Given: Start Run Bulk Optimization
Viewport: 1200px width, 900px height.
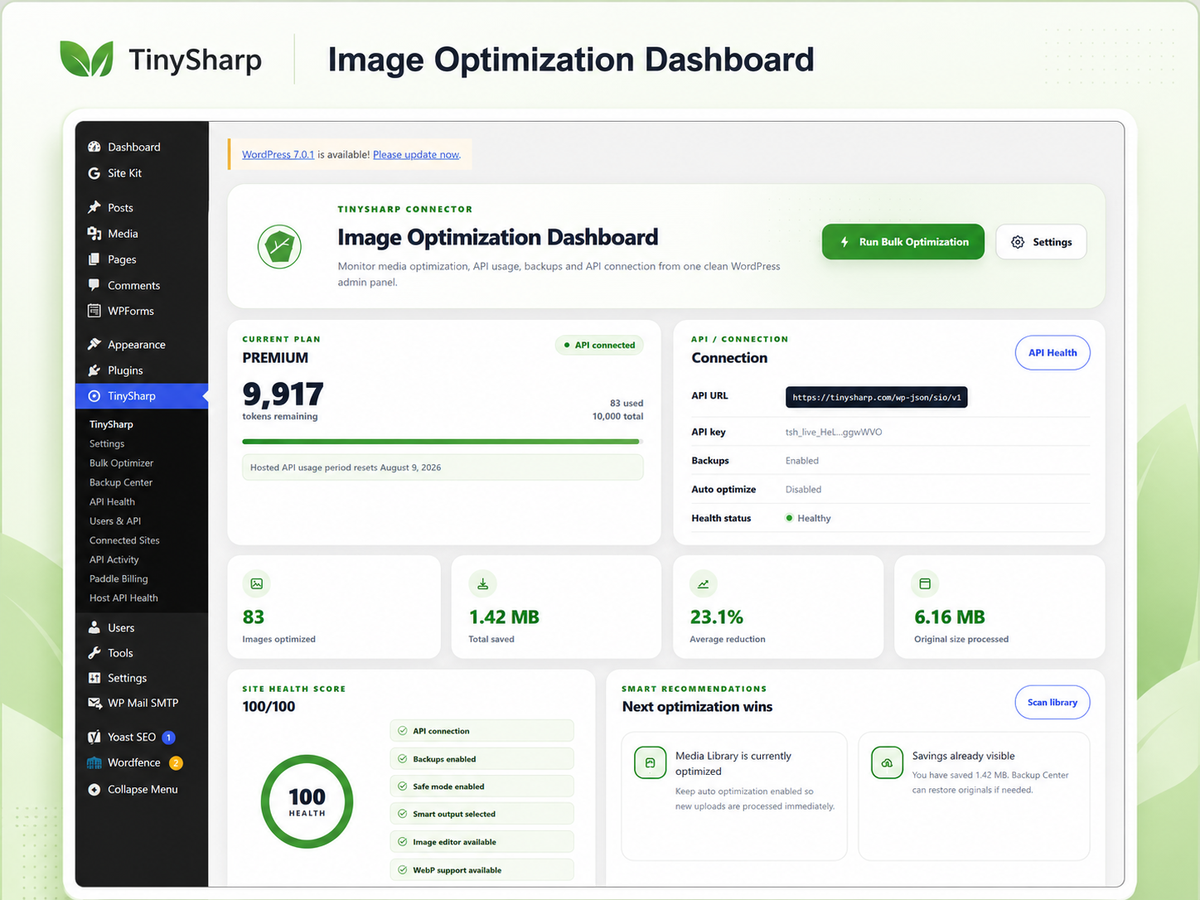Looking at the screenshot, I should point(903,242).
